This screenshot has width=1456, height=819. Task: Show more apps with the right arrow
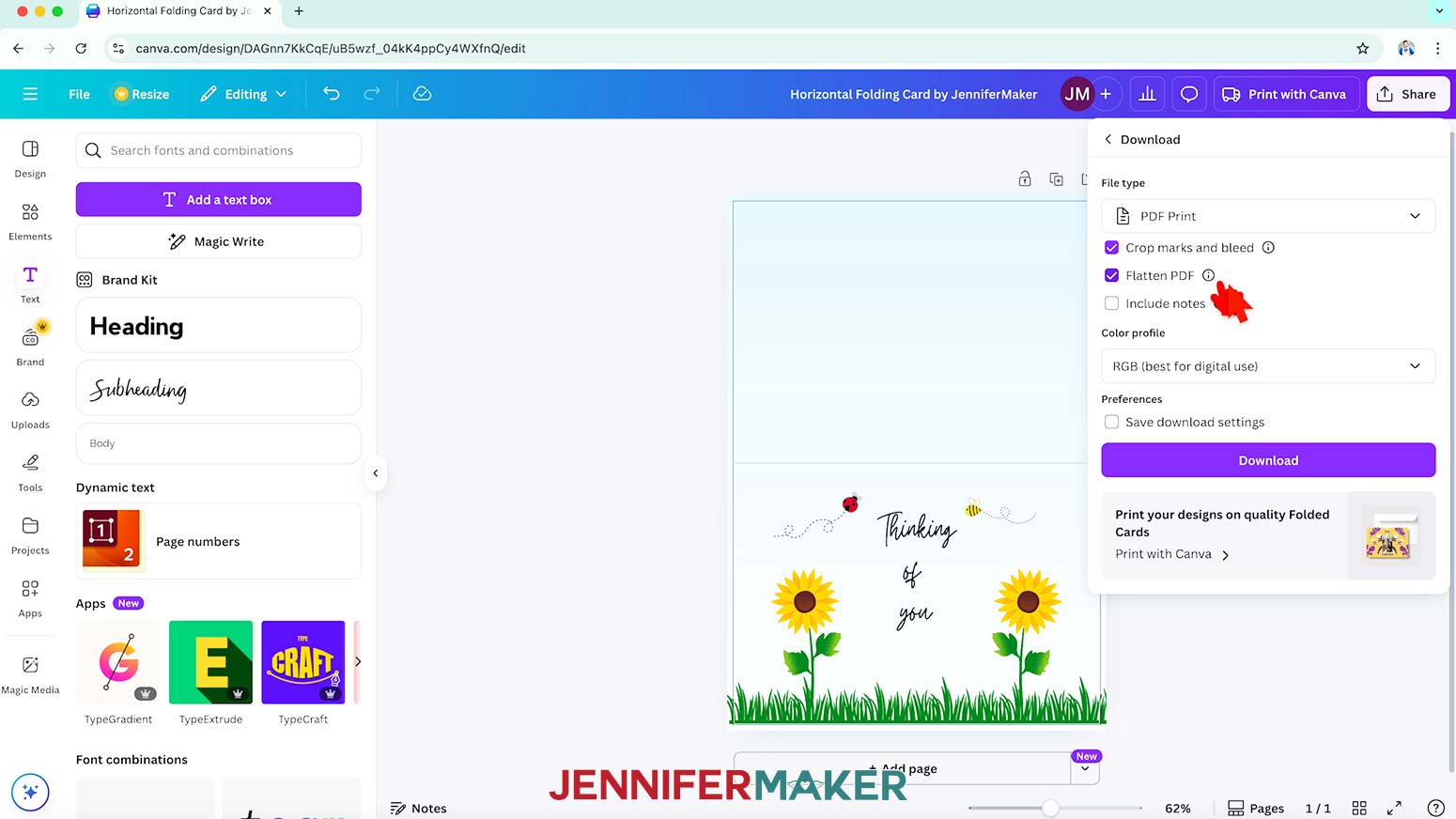(x=358, y=661)
